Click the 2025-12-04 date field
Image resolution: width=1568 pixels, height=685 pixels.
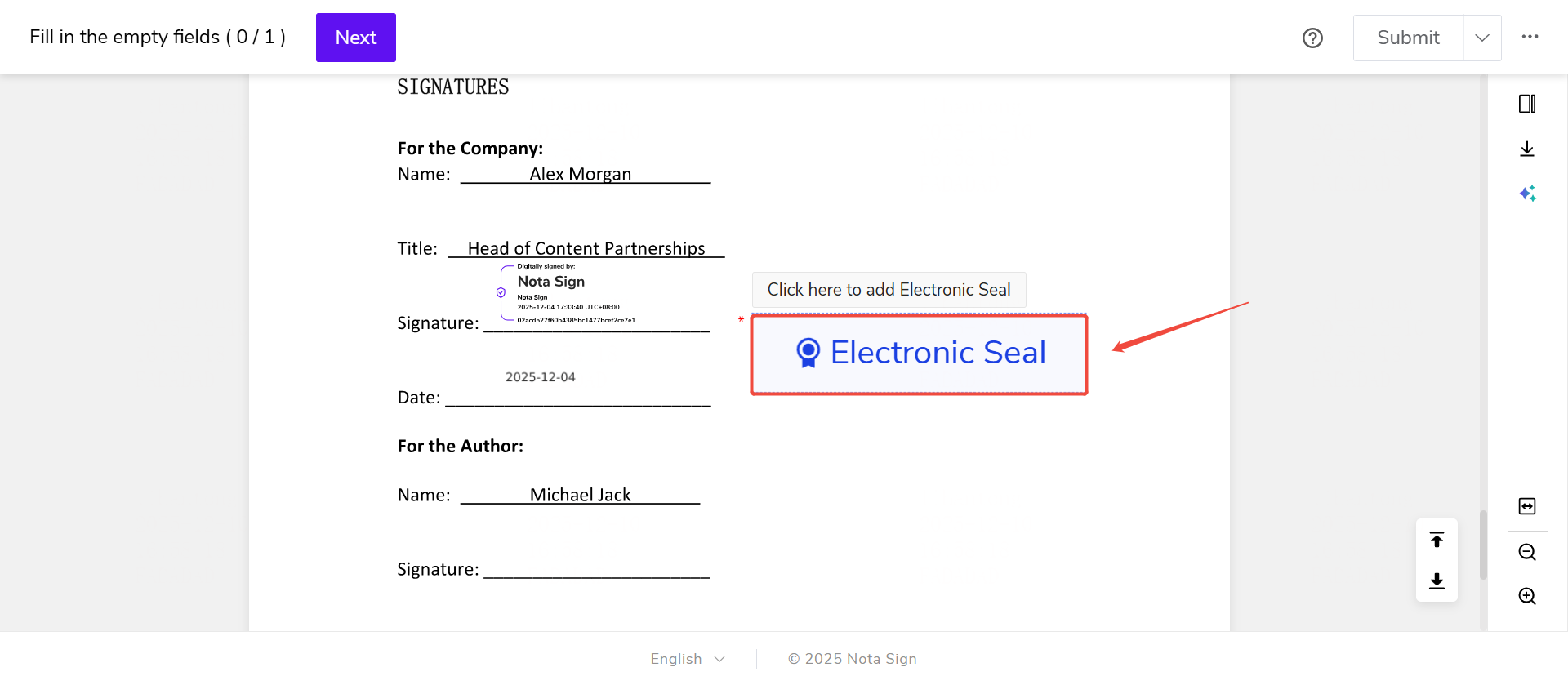click(541, 377)
